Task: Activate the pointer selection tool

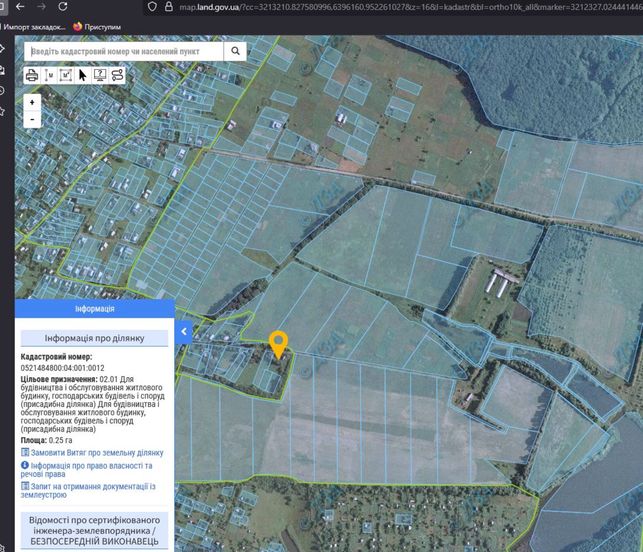Action: pos(83,75)
